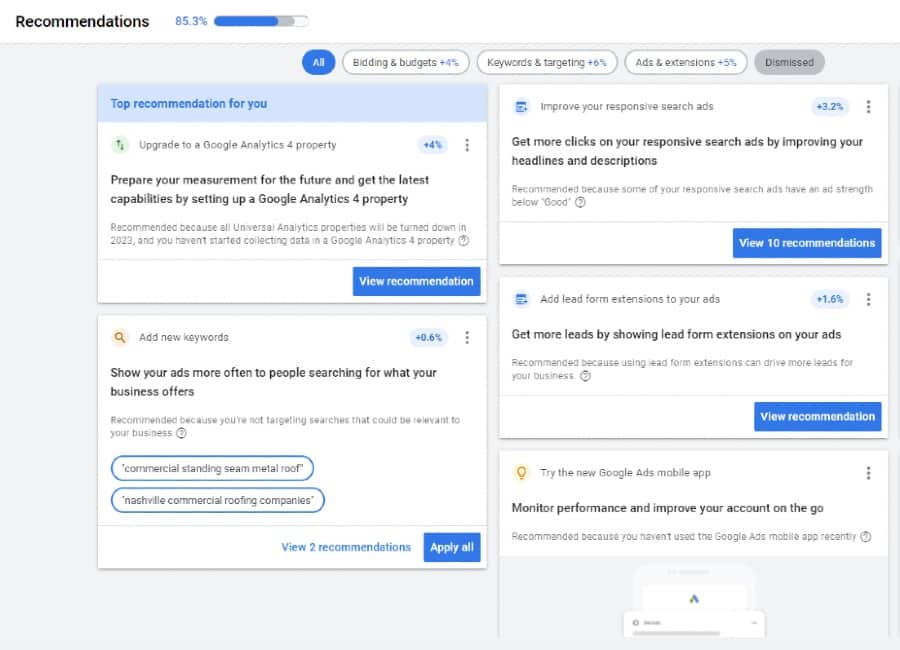Click help icon after mobile app recently text

coord(866,536)
